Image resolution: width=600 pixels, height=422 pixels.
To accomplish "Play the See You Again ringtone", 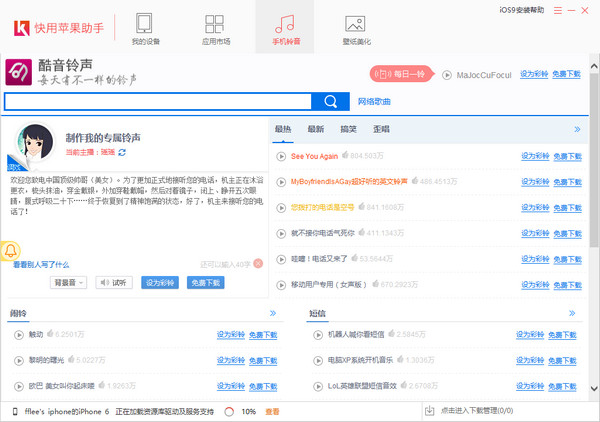I will click(282, 156).
